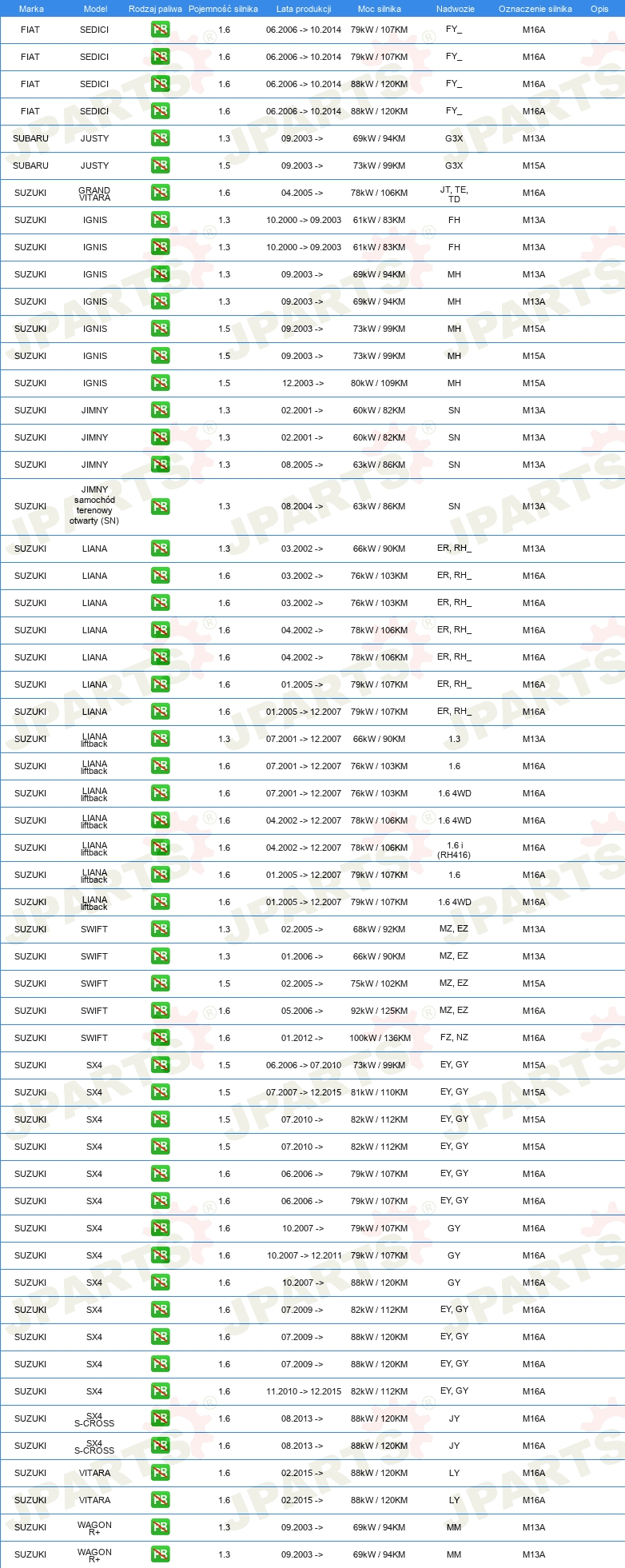
Task: Select the '01.2006 ->' production date cell
Action: (302, 956)
